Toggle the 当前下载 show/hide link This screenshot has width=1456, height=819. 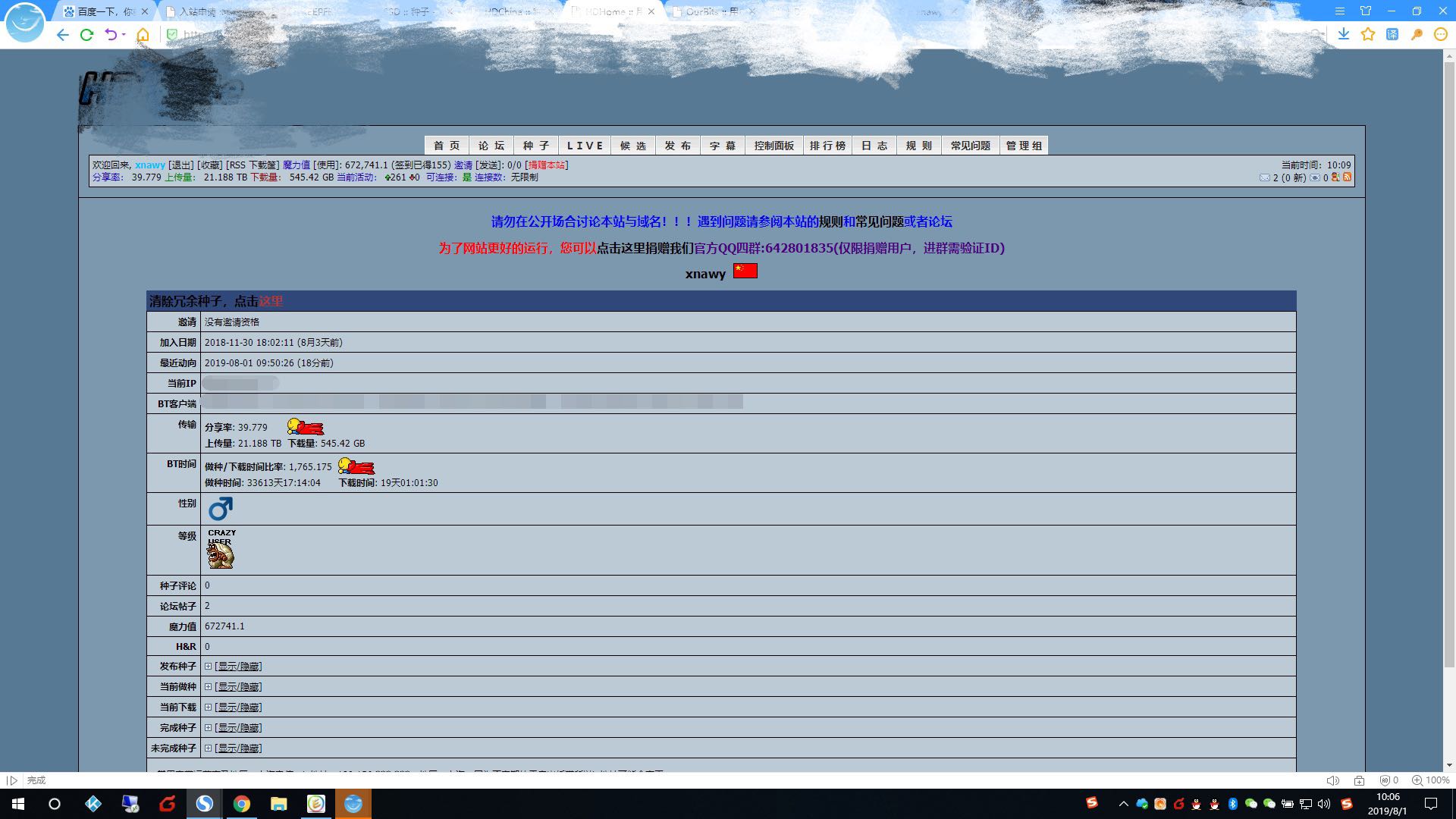tap(239, 708)
